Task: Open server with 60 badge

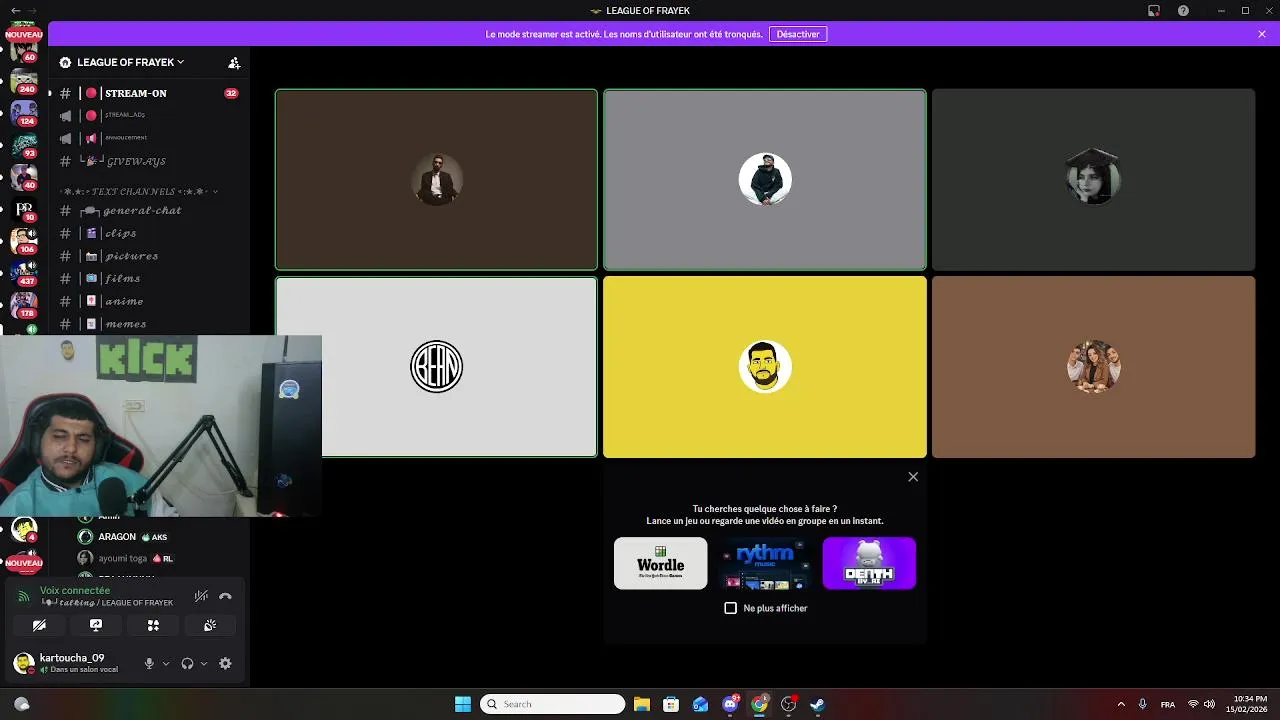Action: pyautogui.click(x=24, y=50)
